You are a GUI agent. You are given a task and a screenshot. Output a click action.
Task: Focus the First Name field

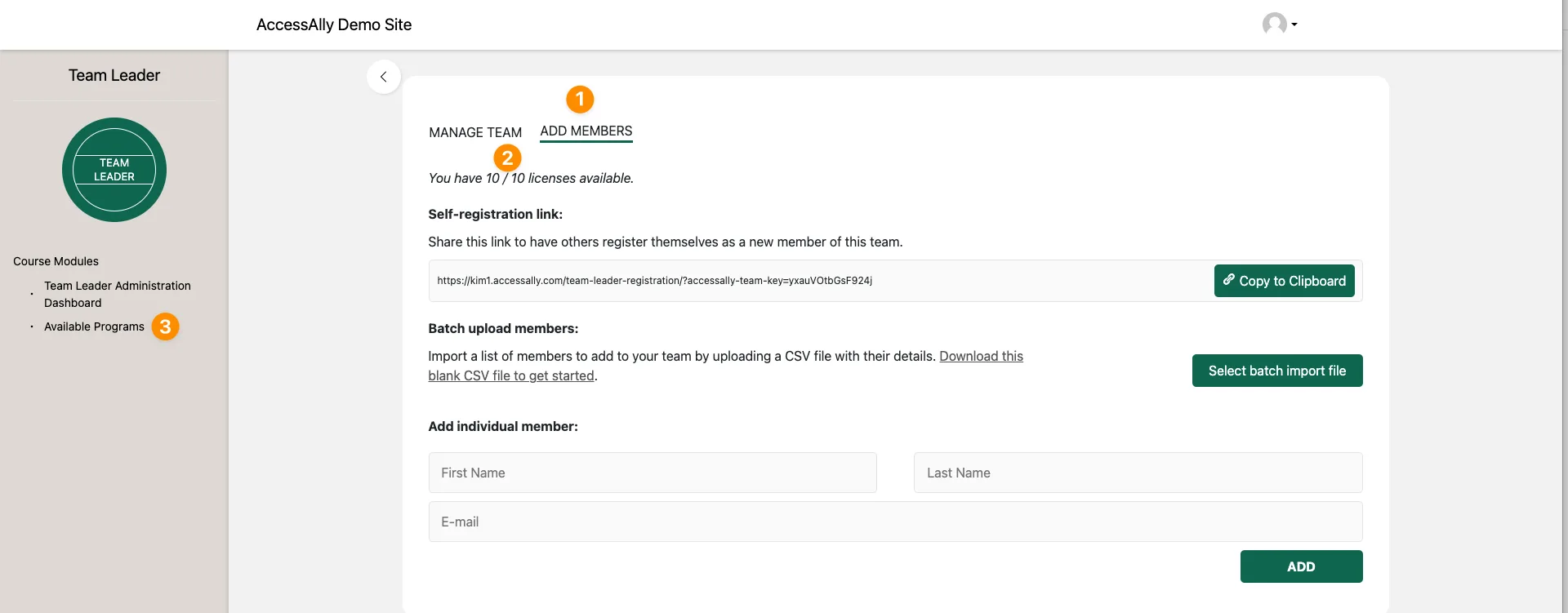pyautogui.click(x=652, y=473)
